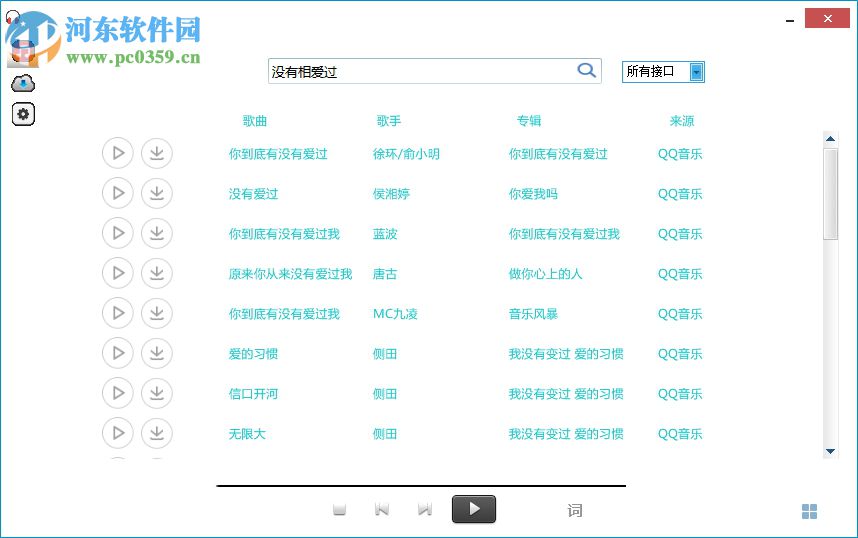Download the song 无限大
This screenshot has width=858, height=538.
pyautogui.click(x=157, y=433)
